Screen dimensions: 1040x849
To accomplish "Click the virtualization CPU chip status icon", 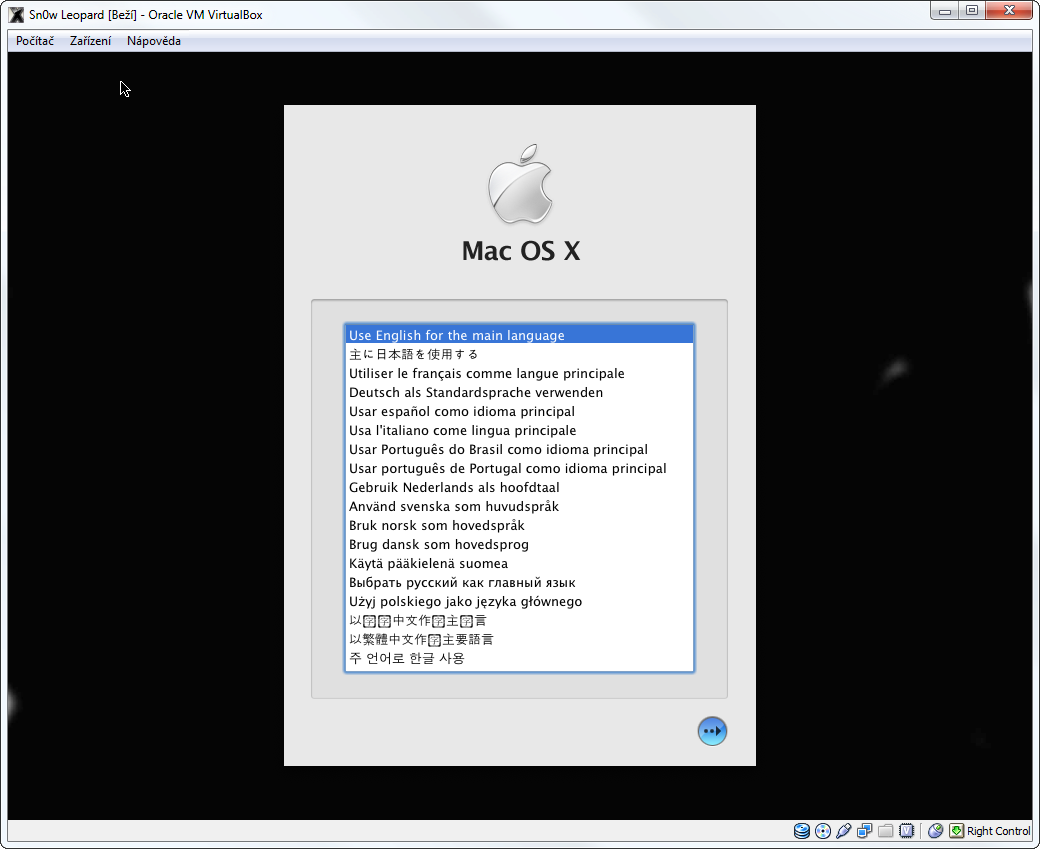I will click(907, 831).
